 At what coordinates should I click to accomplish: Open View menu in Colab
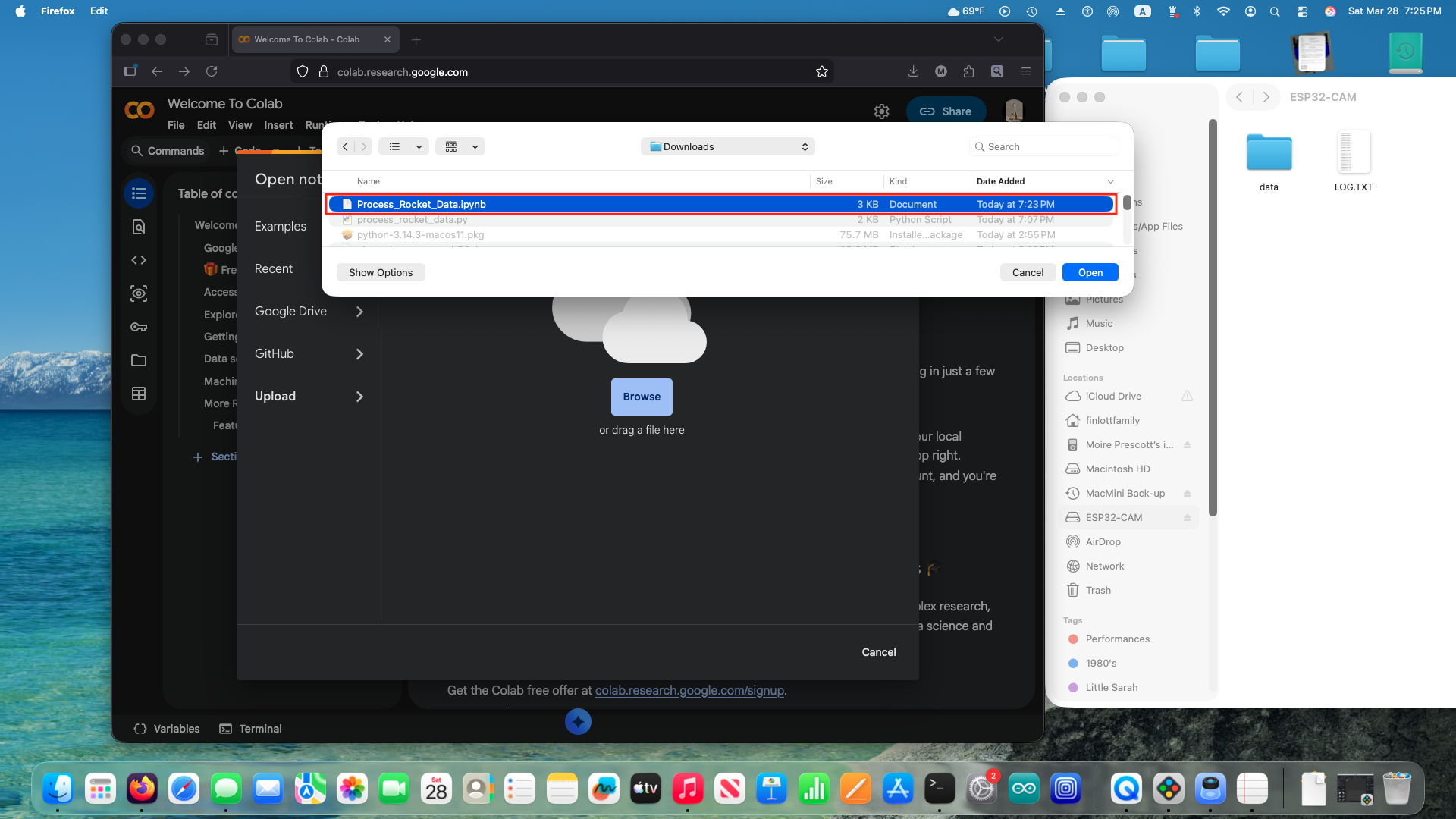point(240,125)
